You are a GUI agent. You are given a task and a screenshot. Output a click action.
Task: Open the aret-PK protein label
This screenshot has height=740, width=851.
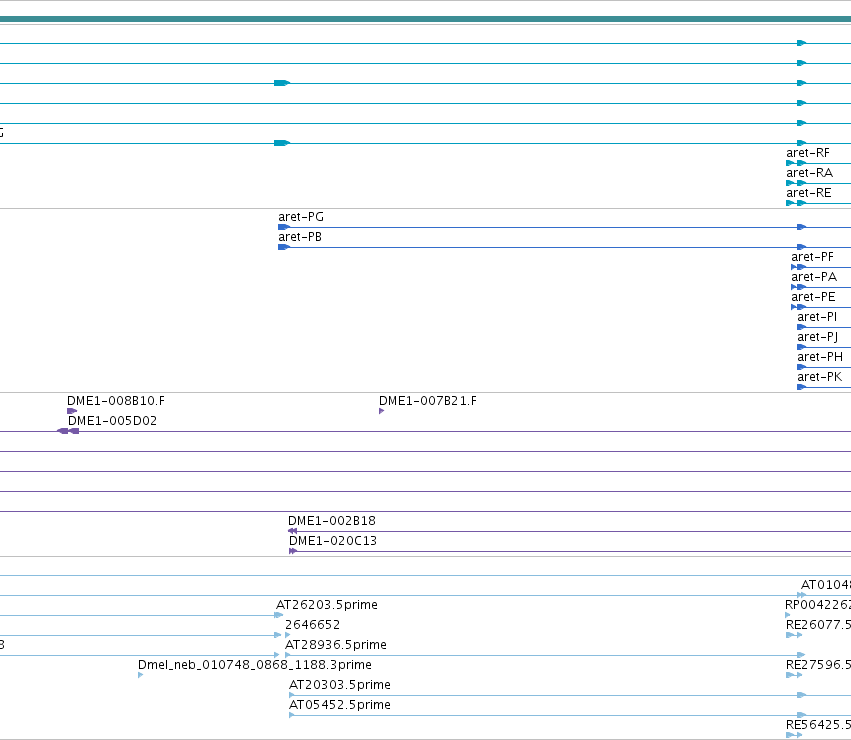point(819,378)
